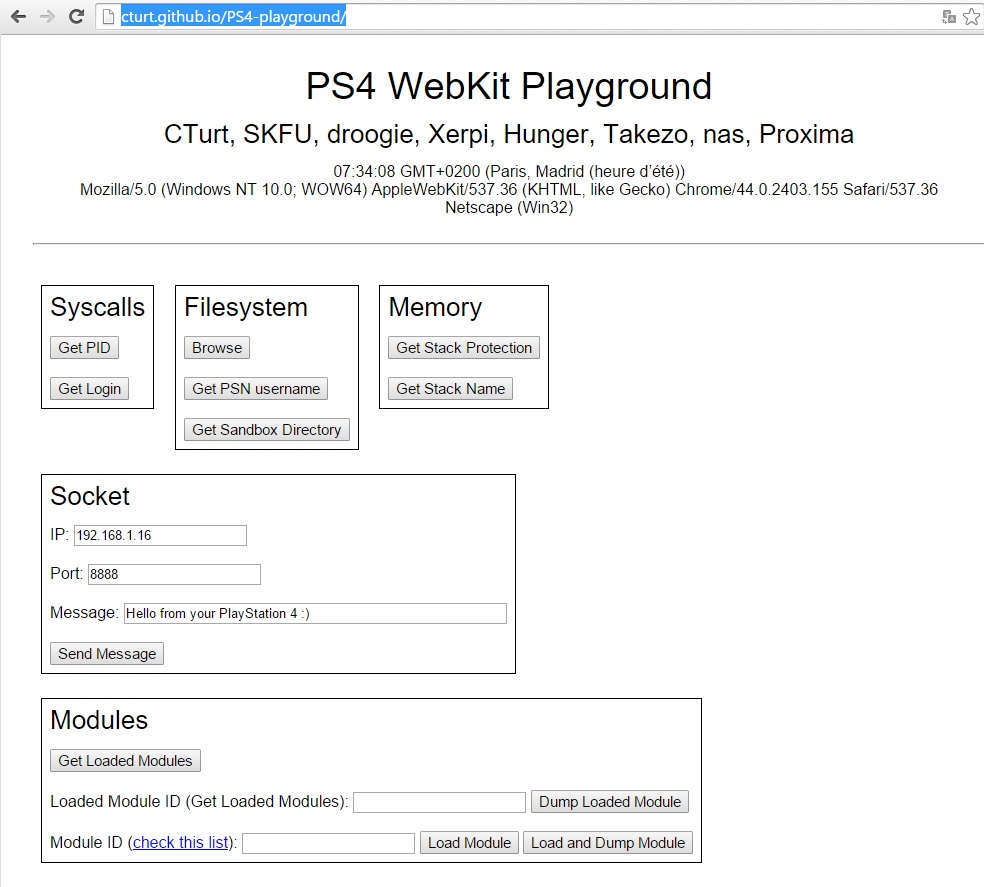Click Load and Dump Module
Screen dimensions: 984x887
click(x=607, y=842)
